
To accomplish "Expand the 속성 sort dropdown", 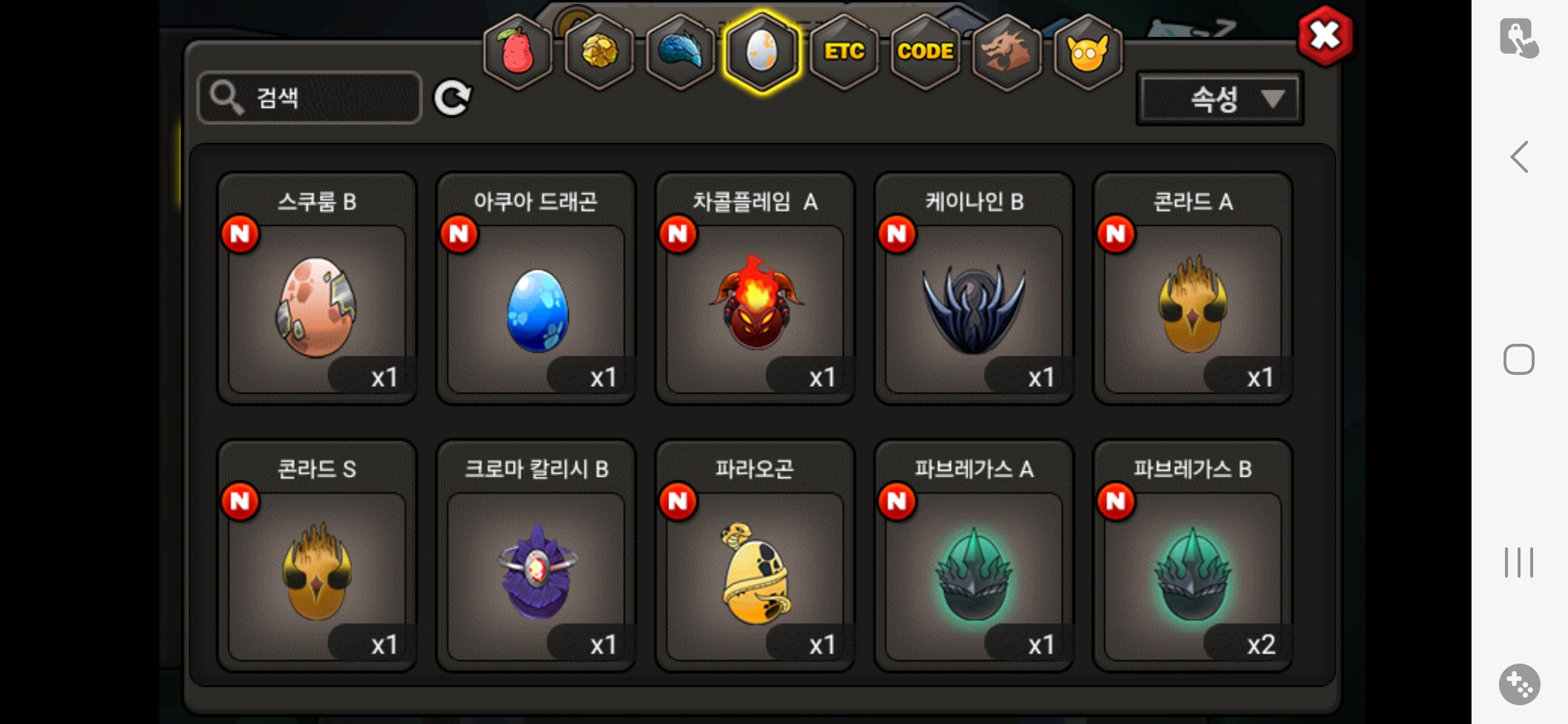I will (x=1220, y=99).
